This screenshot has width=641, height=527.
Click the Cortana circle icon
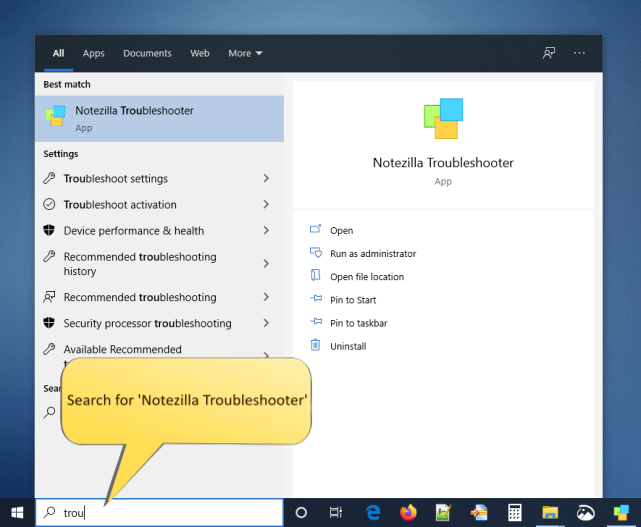(301, 512)
